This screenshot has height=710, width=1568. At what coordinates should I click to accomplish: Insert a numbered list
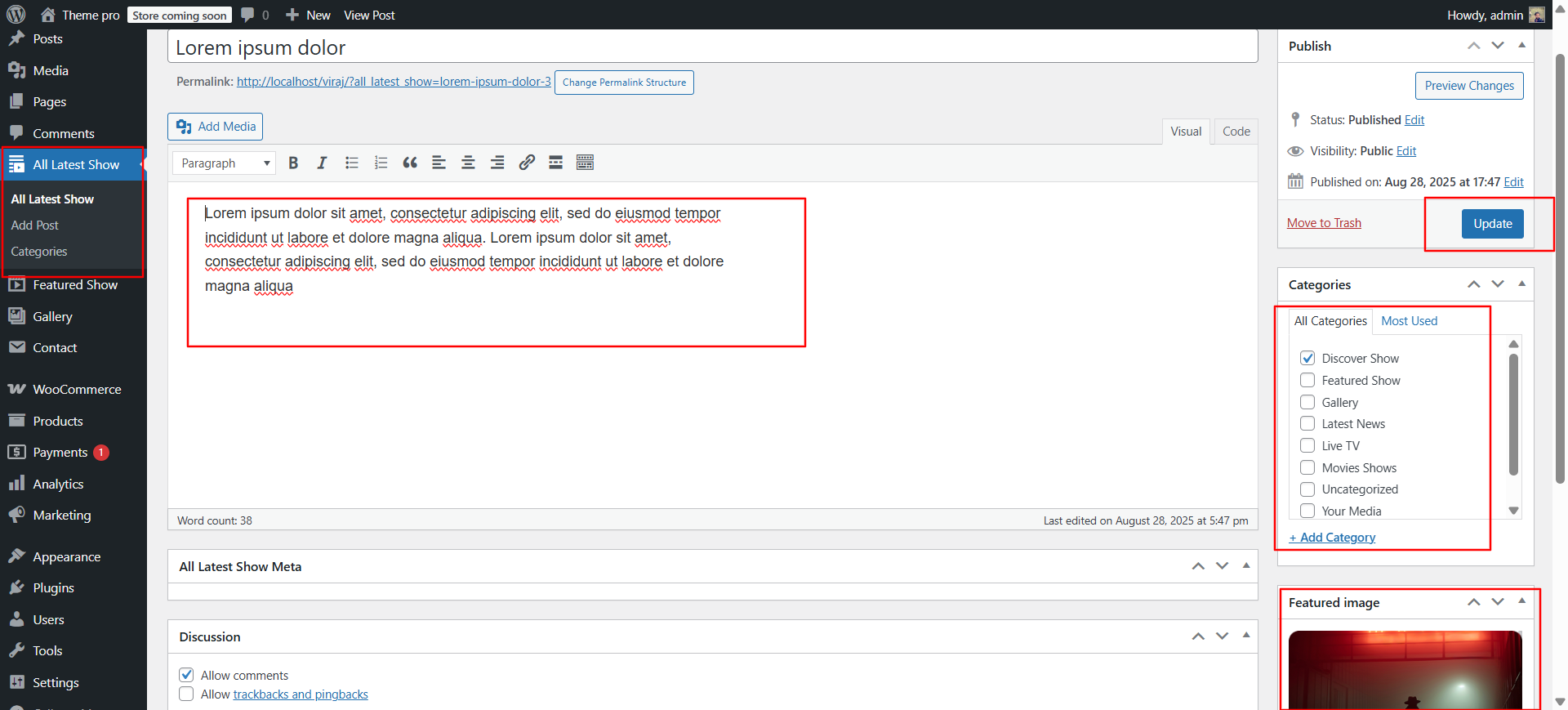pos(381,163)
